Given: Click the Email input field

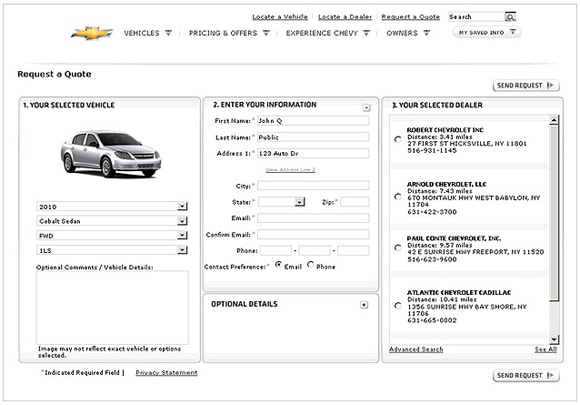Looking at the screenshot, I should pos(313,218).
